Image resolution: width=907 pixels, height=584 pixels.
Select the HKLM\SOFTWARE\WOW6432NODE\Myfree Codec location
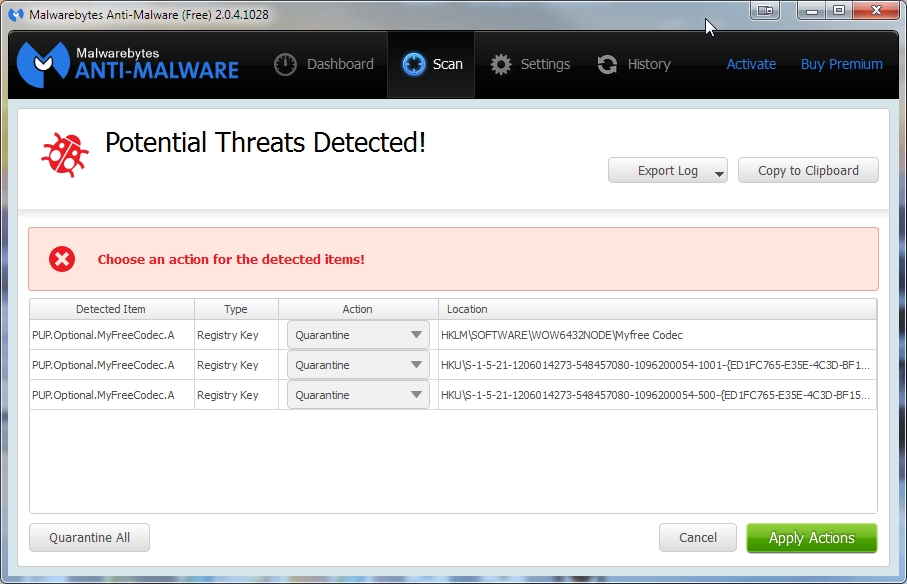pyautogui.click(x=562, y=335)
